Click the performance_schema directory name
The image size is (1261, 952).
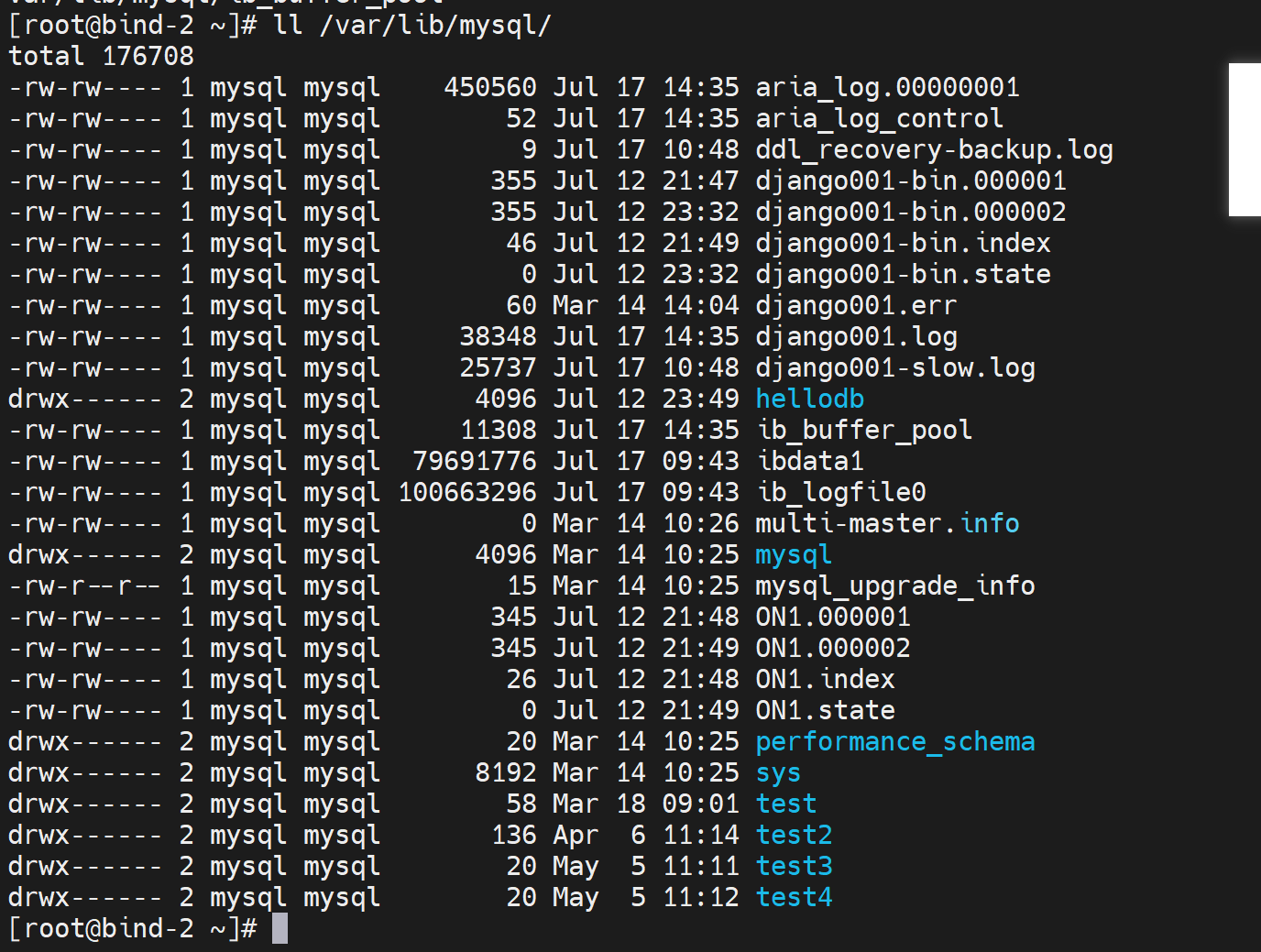[x=894, y=741]
